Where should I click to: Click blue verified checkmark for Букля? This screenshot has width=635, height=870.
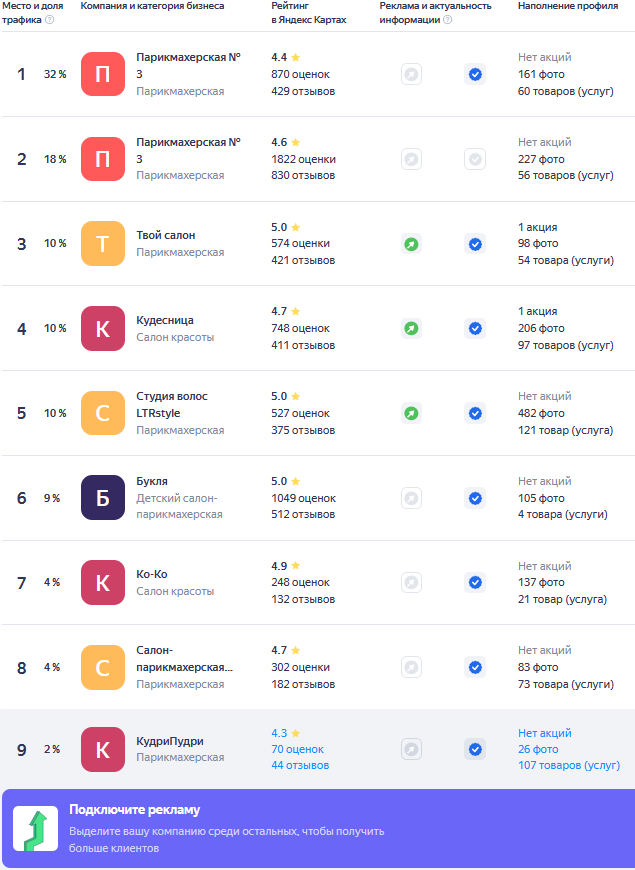[475, 498]
